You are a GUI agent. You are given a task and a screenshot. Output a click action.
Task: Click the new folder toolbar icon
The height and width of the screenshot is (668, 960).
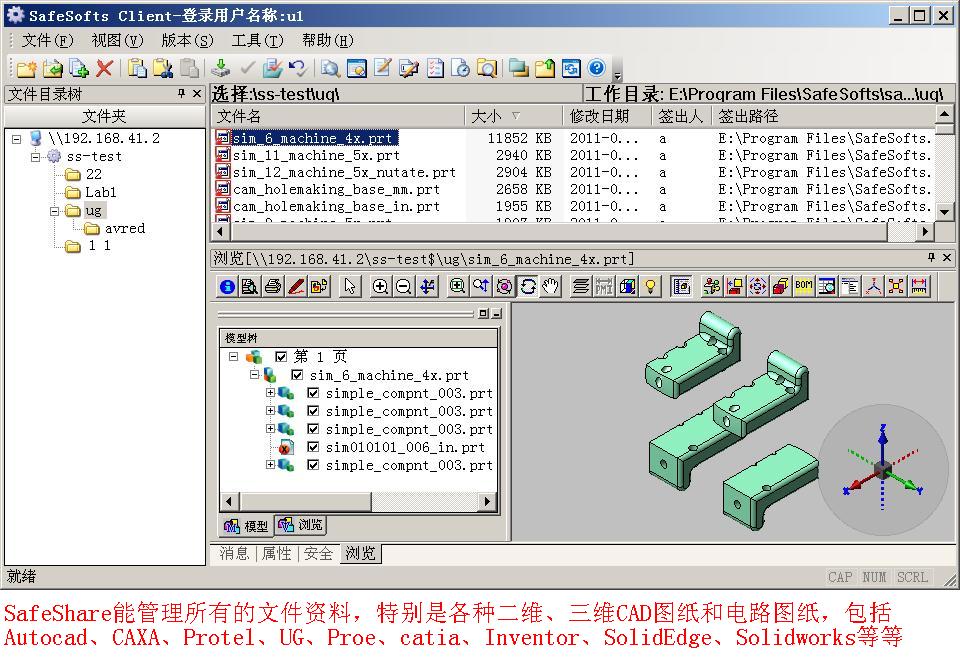[26, 68]
